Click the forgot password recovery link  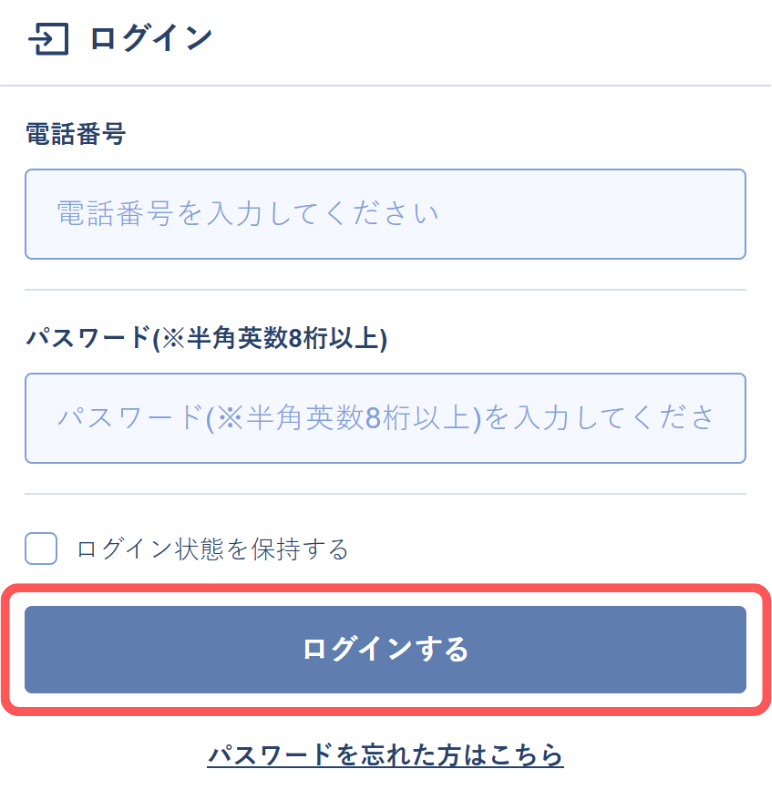coord(386,757)
